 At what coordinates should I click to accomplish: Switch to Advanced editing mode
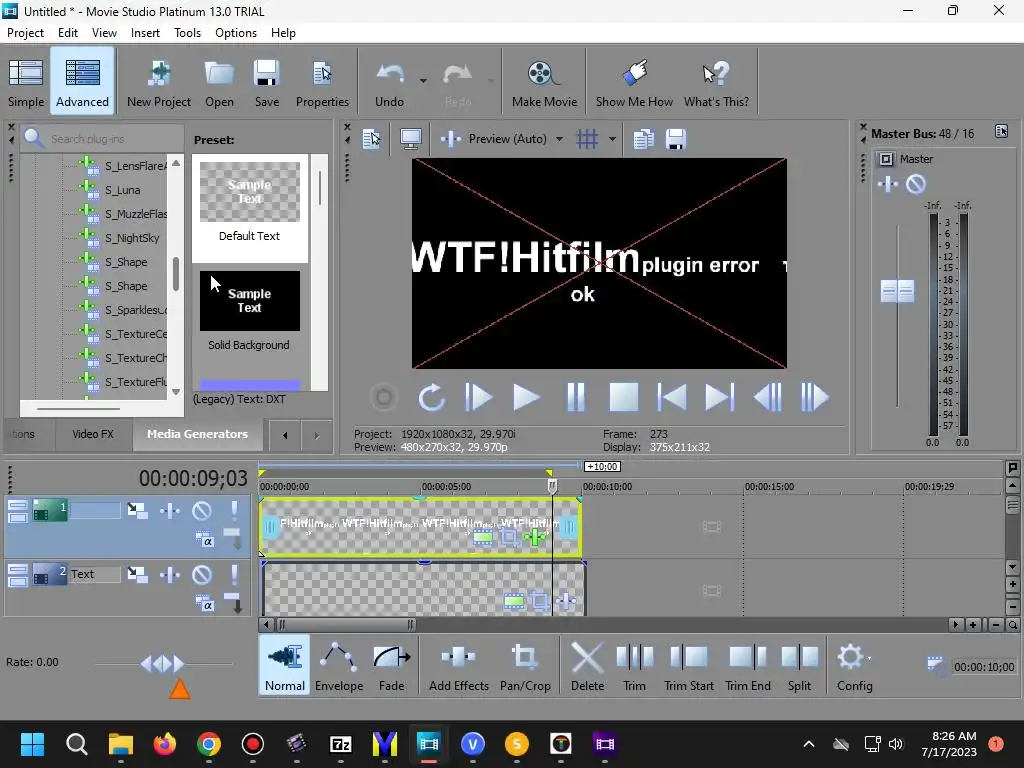point(82,82)
